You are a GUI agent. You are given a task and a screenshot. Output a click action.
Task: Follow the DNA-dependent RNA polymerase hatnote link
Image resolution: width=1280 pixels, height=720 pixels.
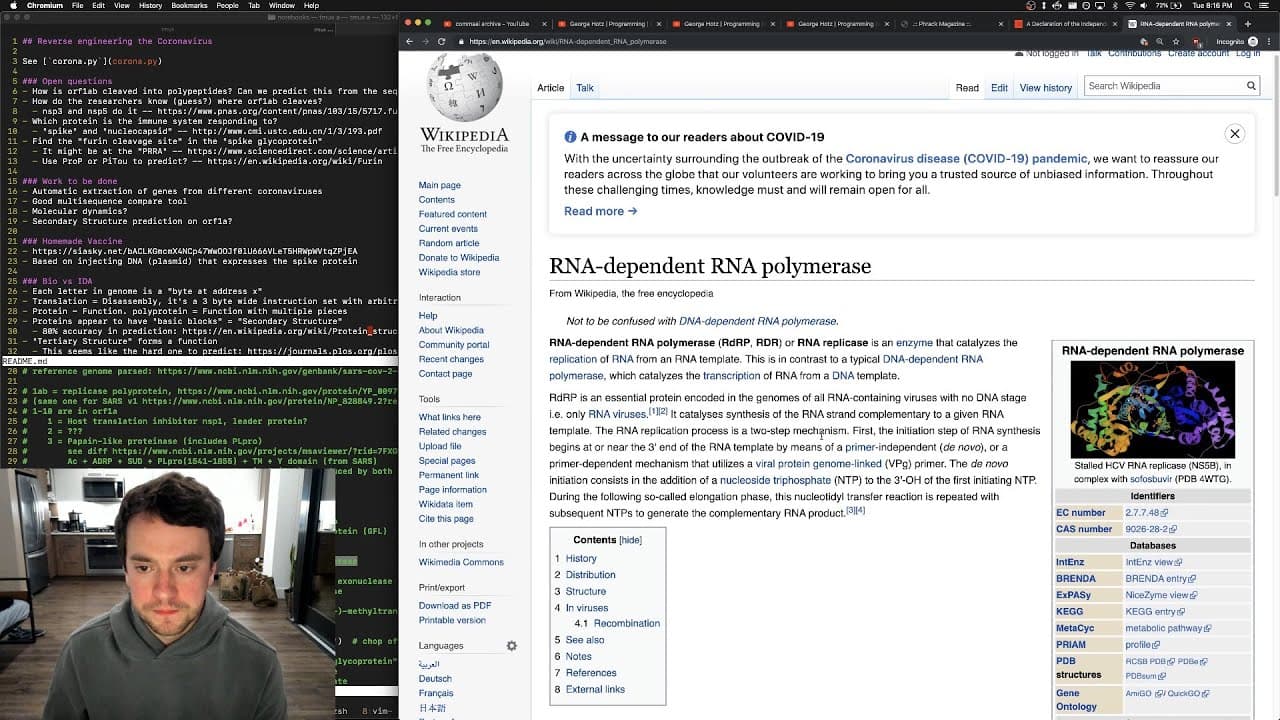pyautogui.click(x=757, y=322)
